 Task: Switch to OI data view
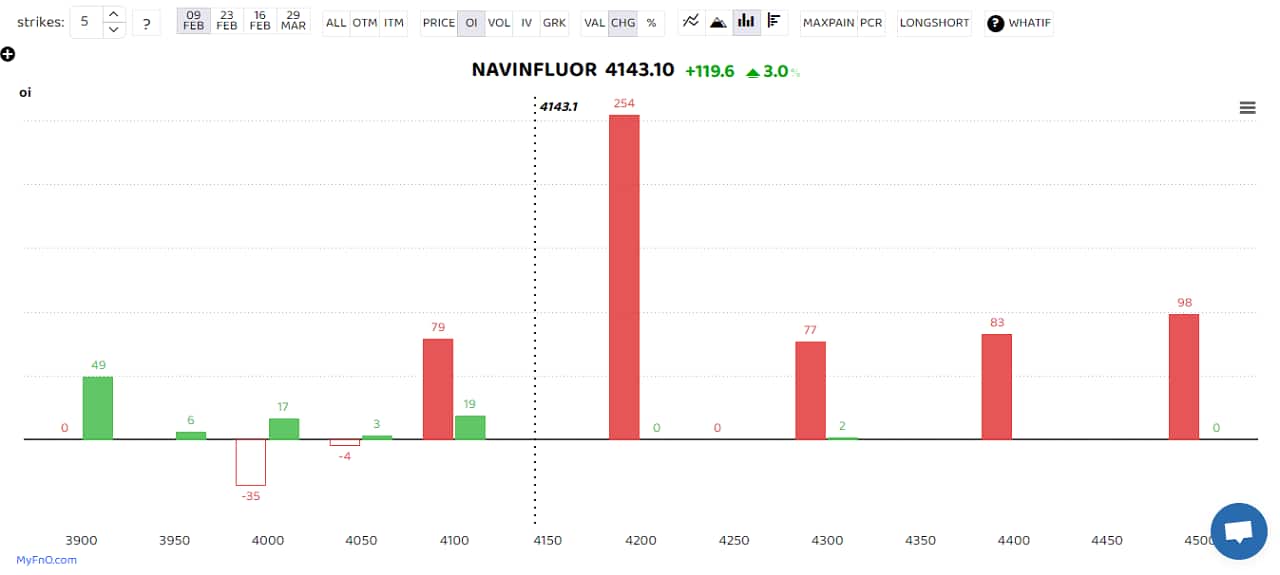(471, 22)
